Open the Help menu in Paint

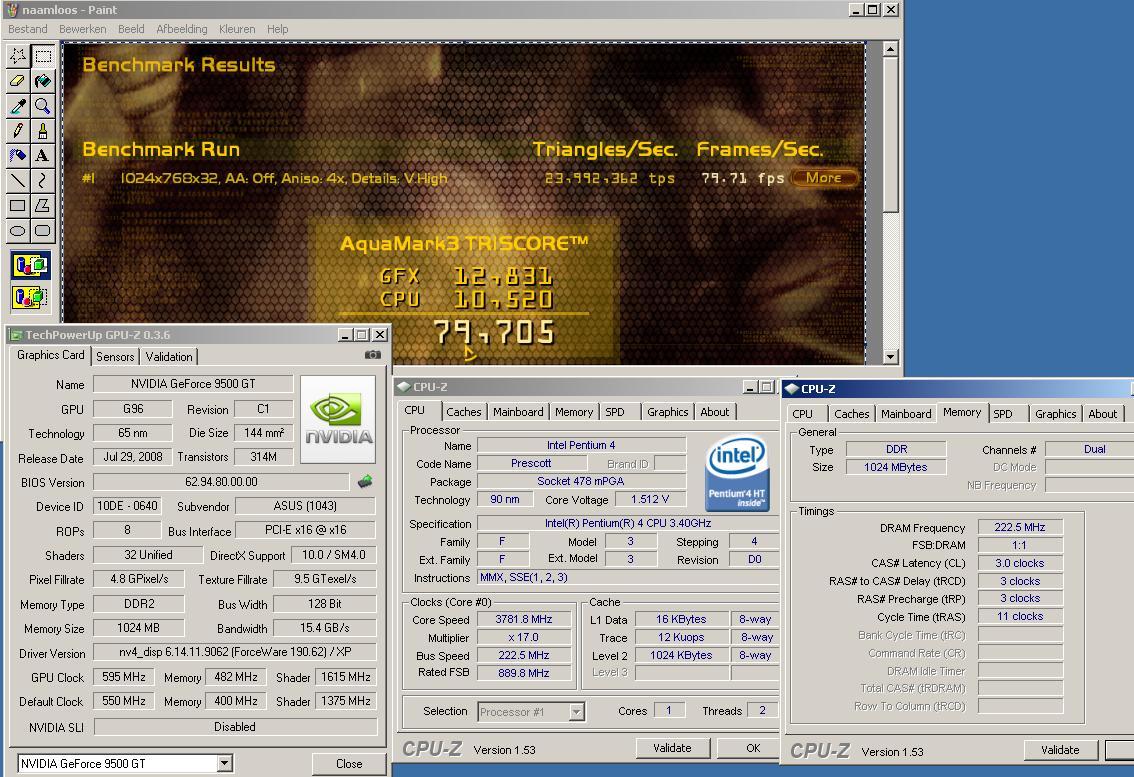[x=277, y=29]
